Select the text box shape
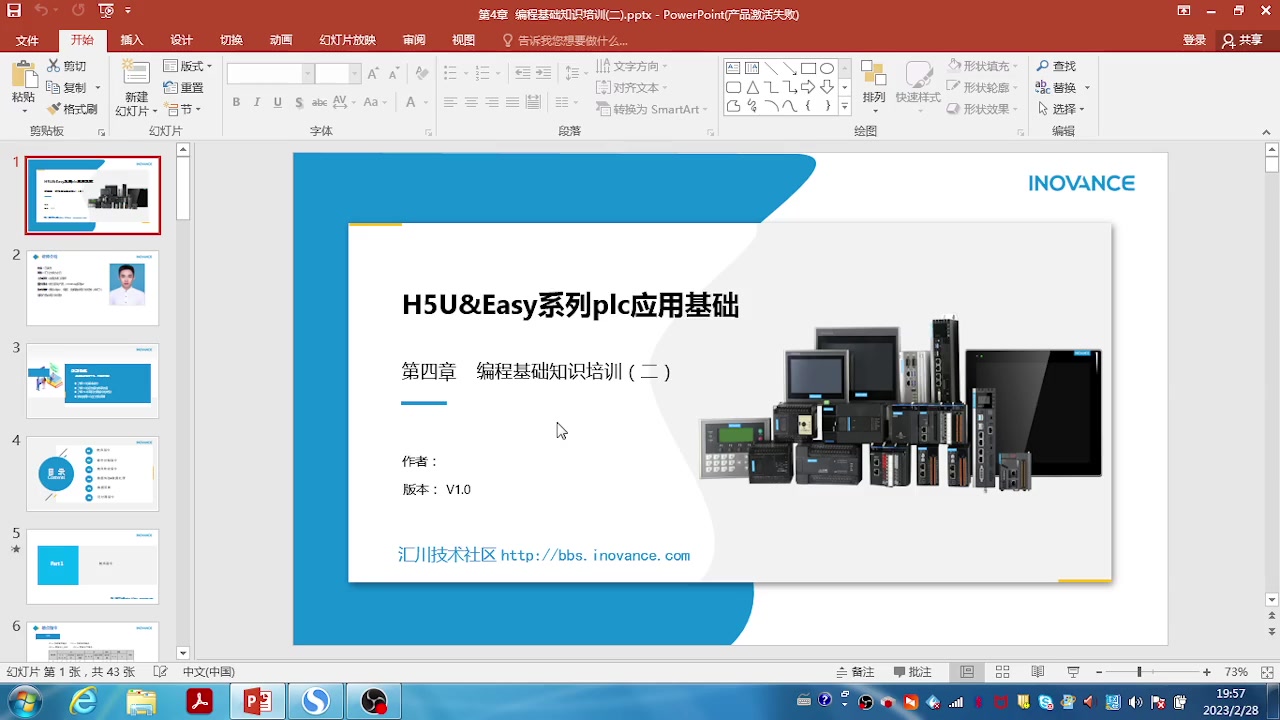The height and width of the screenshot is (720, 1280). [x=733, y=68]
